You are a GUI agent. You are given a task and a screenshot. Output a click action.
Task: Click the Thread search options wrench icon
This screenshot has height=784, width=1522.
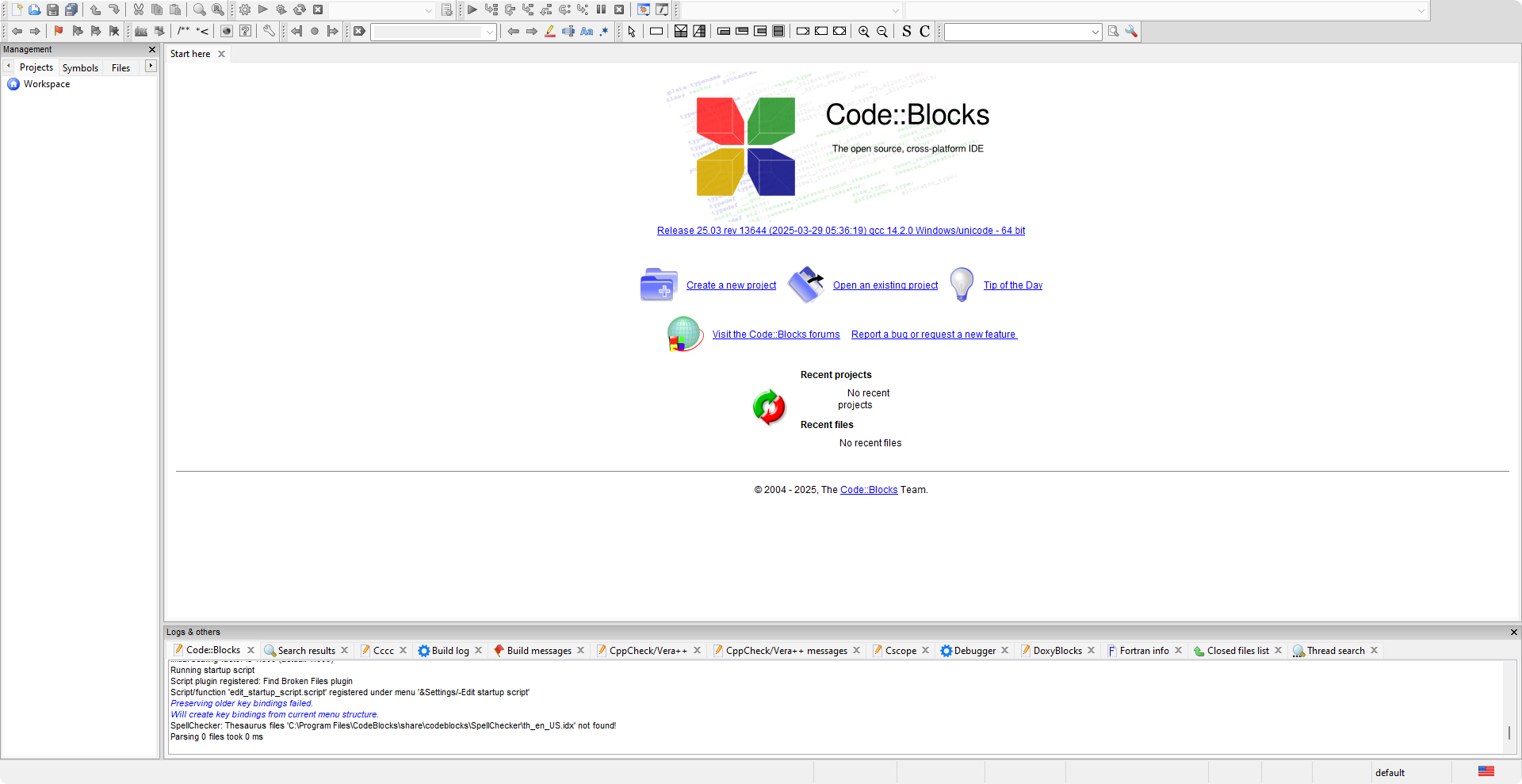pyautogui.click(x=1131, y=31)
